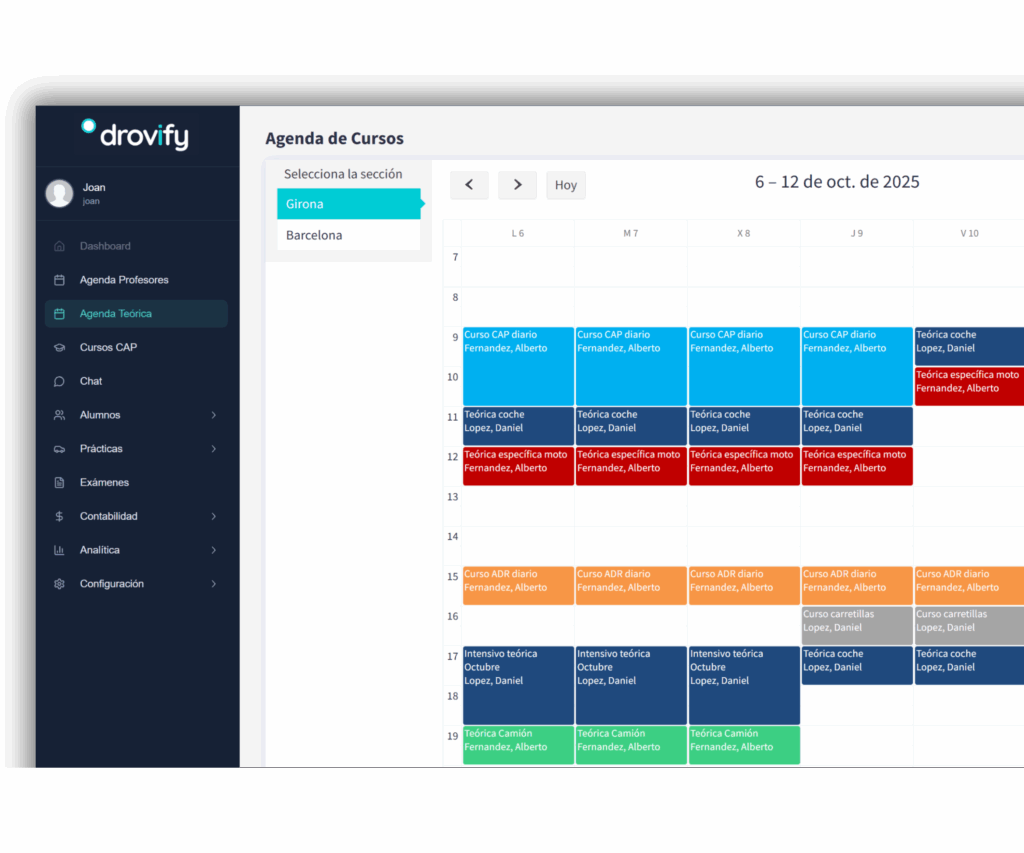Expand the Contabilidad submenu chevron

[x=214, y=517]
